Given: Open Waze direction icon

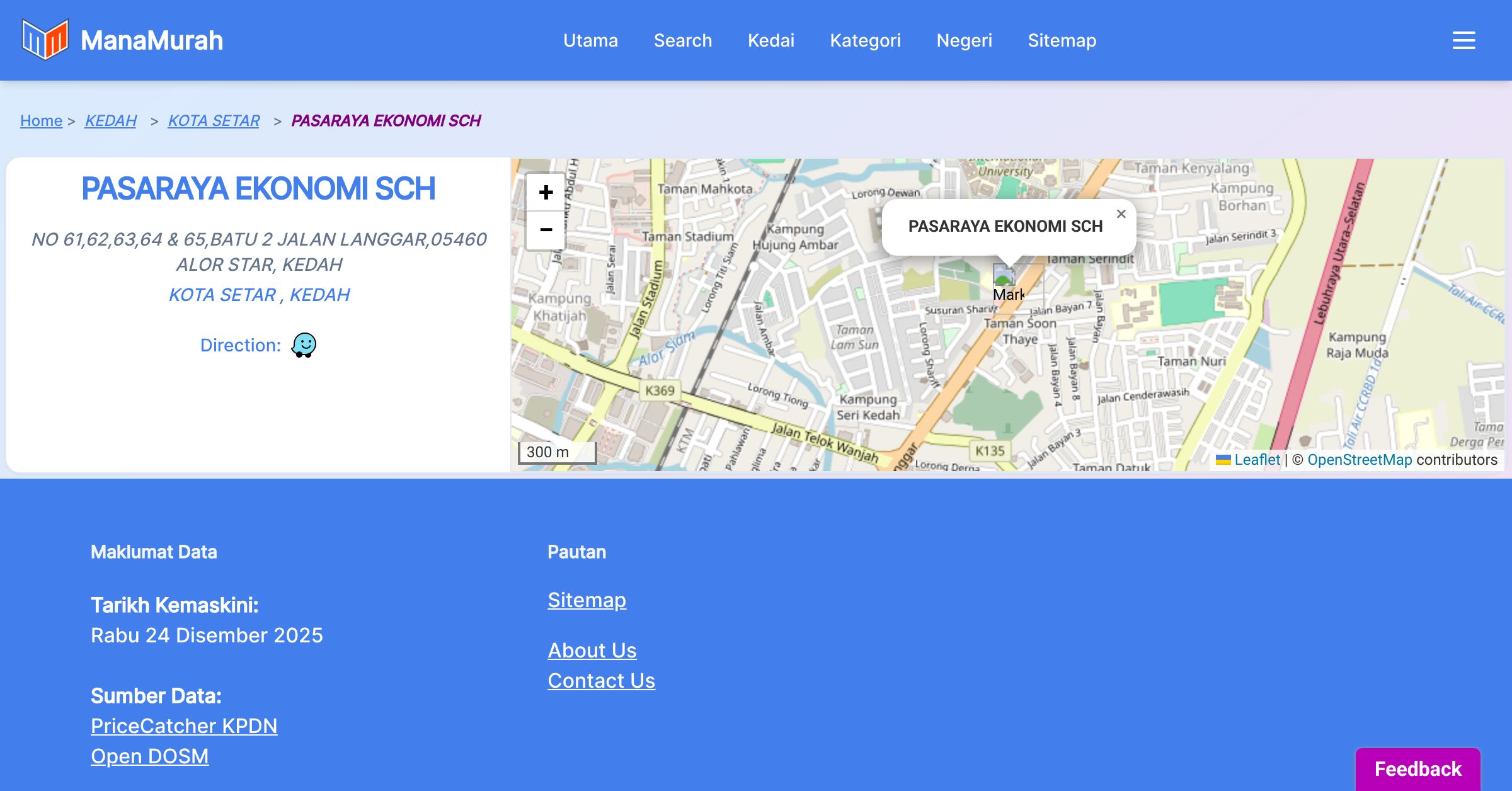Looking at the screenshot, I should (304, 345).
